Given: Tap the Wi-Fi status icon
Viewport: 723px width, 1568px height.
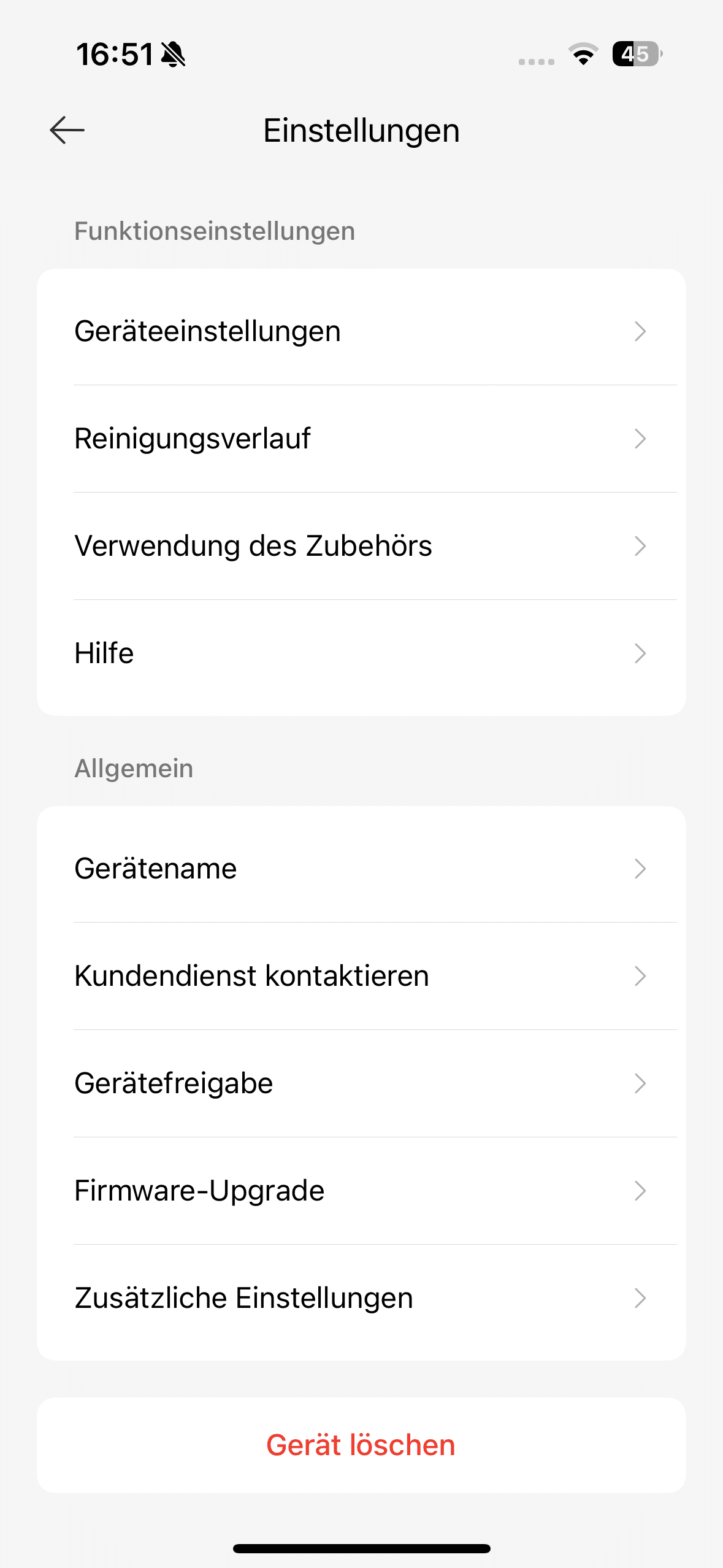Looking at the screenshot, I should (583, 54).
